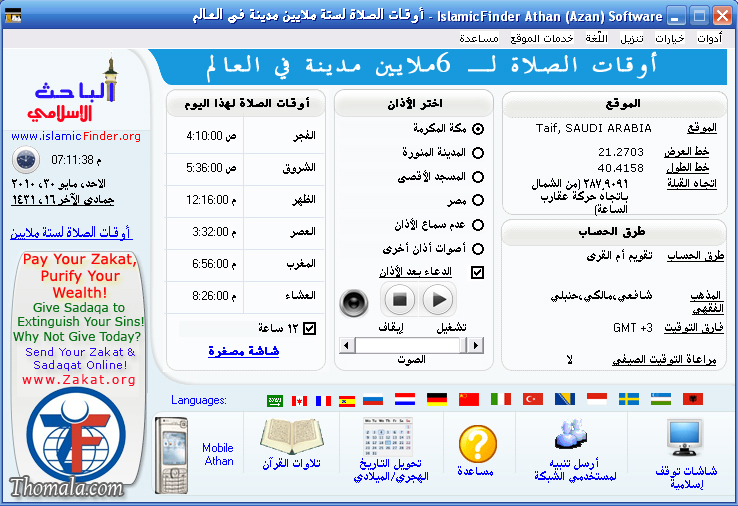Open the network users alert icon
Viewport: 738px width, 506px height.
pyautogui.click(x=571, y=434)
